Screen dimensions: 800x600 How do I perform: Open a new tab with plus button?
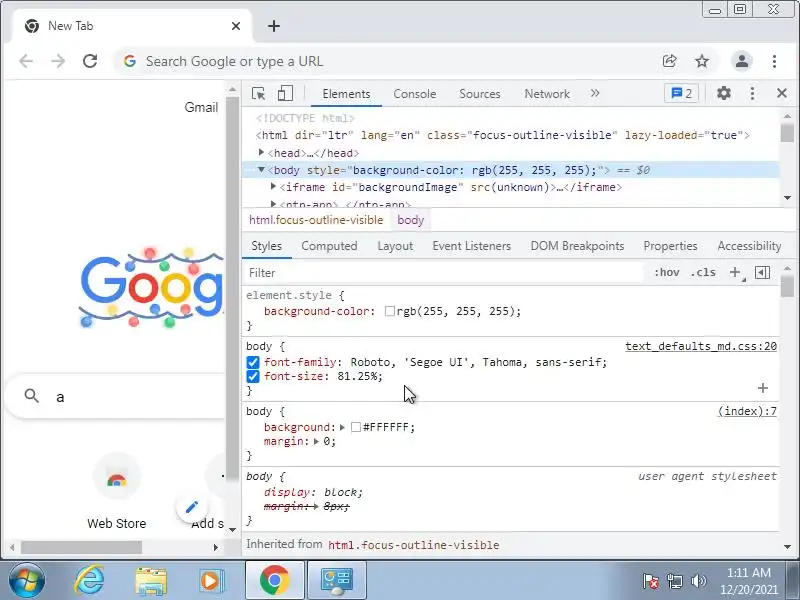pyautogui.click(x=274, y=26)
